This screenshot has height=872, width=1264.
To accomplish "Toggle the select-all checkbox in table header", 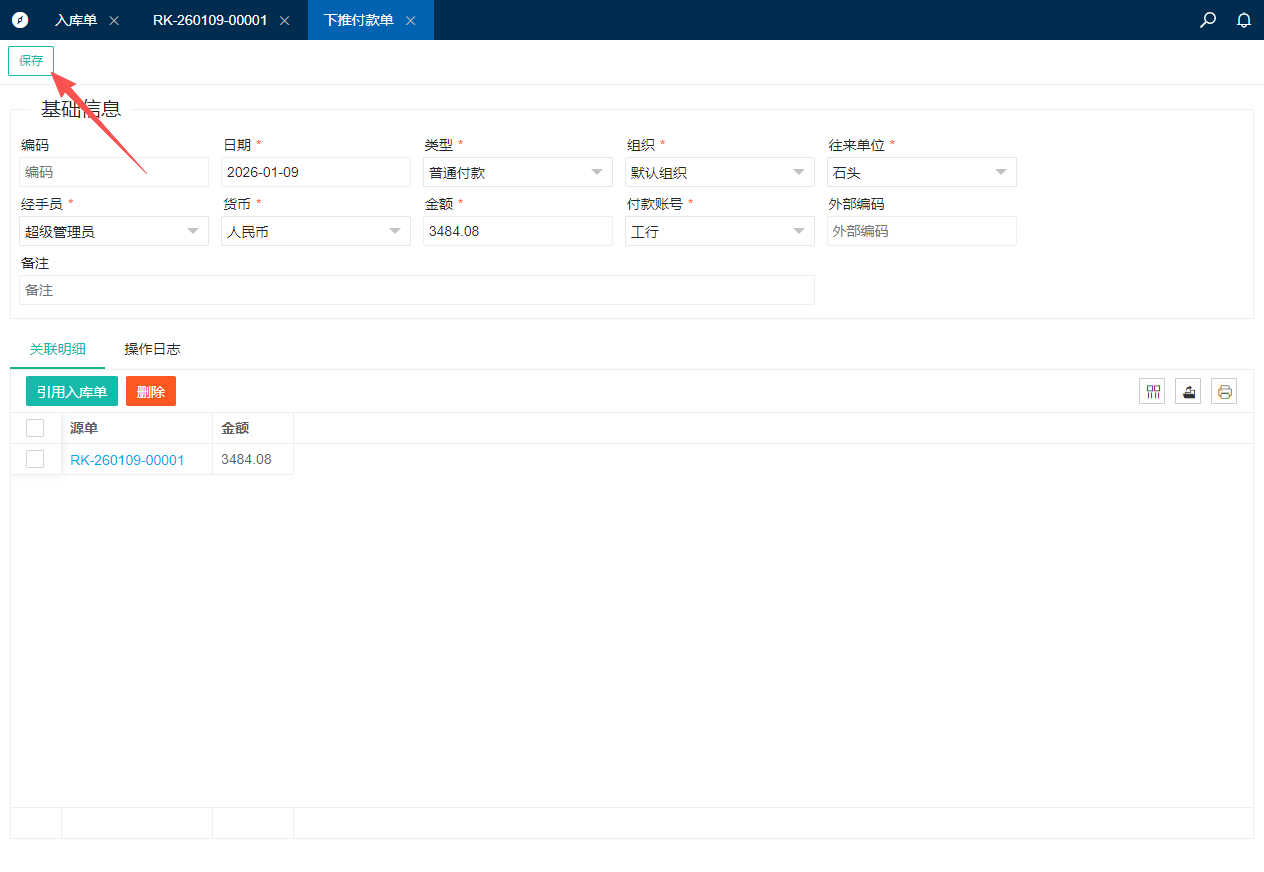I will (x=35, y=428).
